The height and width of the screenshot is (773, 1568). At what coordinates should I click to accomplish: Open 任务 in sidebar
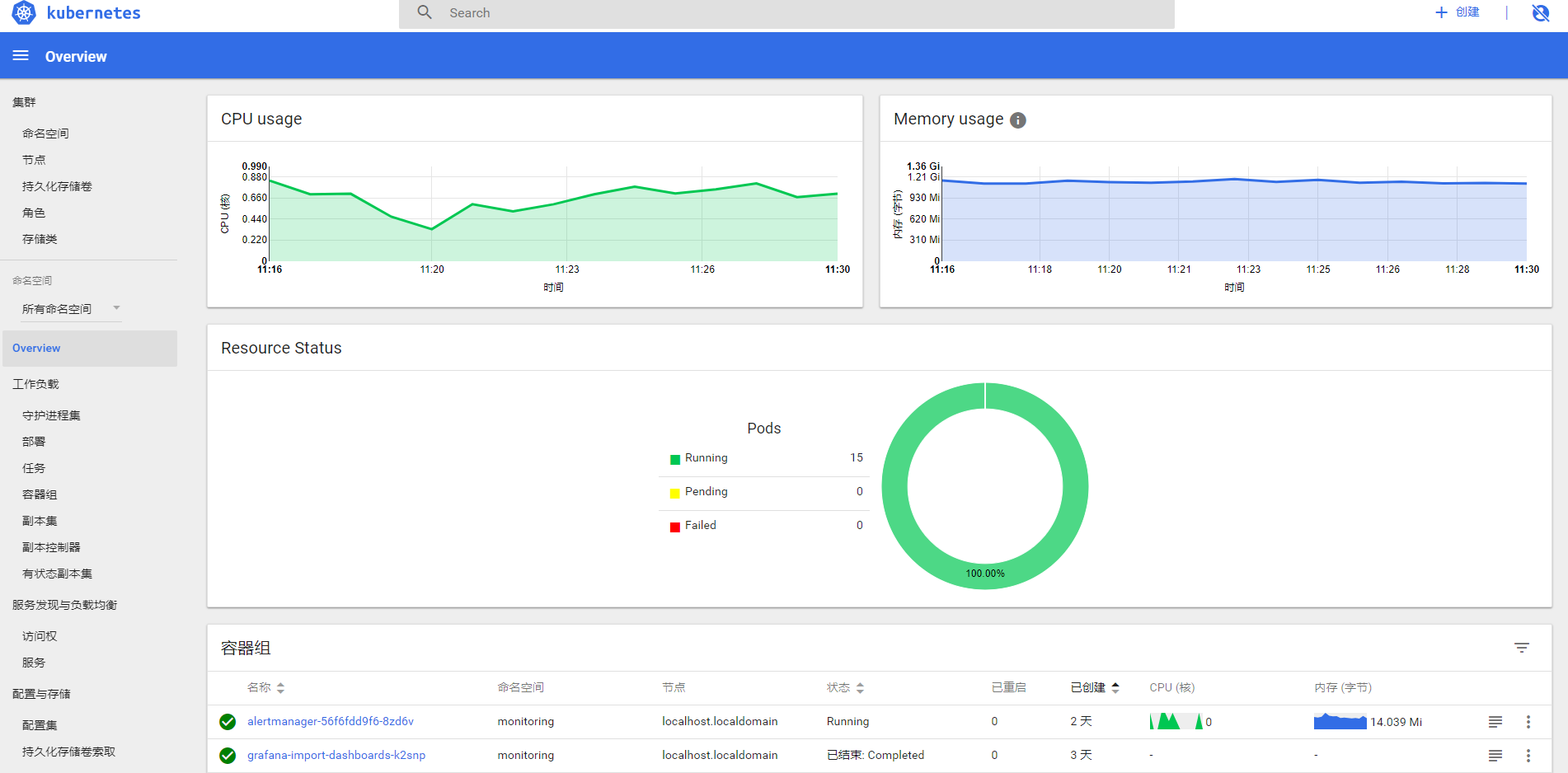[x=34, y=468]
